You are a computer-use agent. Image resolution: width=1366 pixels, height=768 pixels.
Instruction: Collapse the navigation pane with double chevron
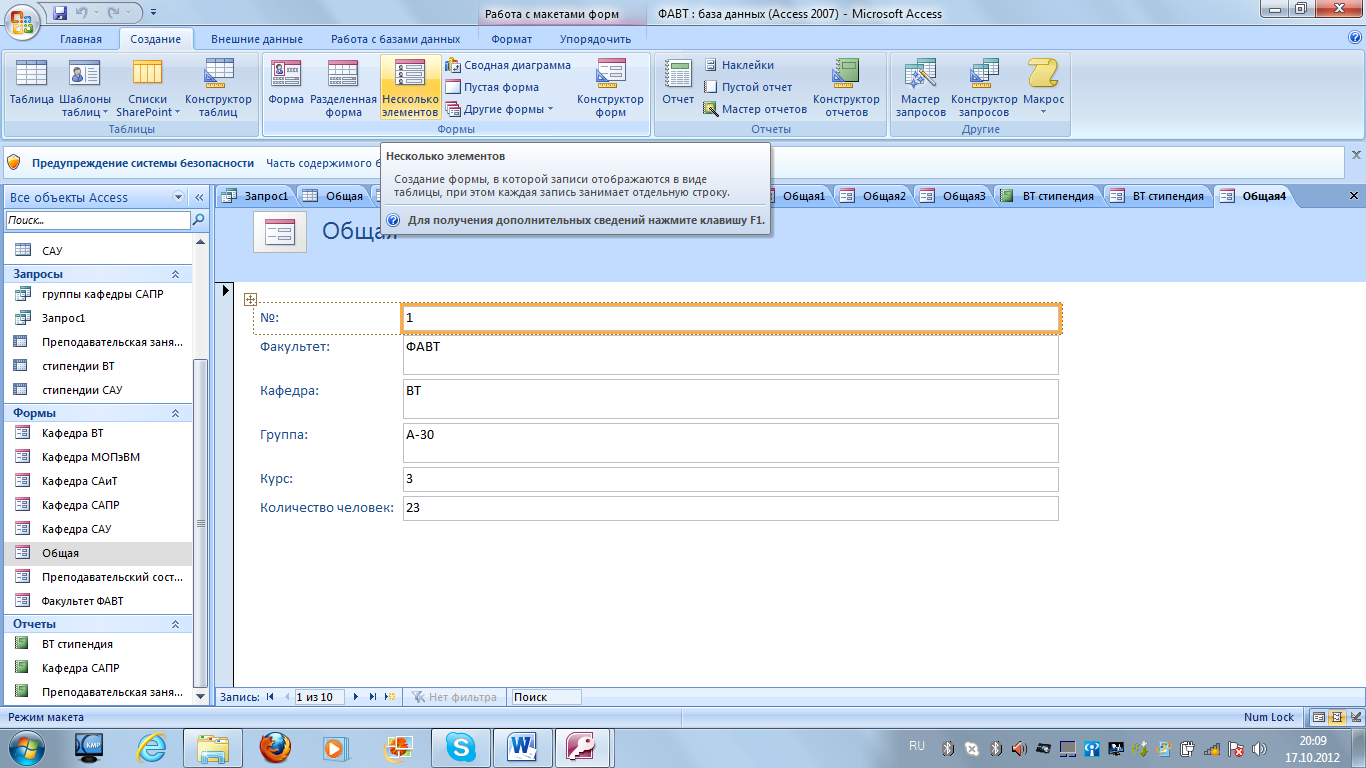point(198,197)
